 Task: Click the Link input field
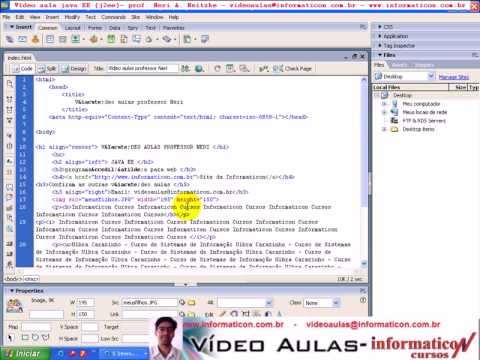(x=149, y=314)
